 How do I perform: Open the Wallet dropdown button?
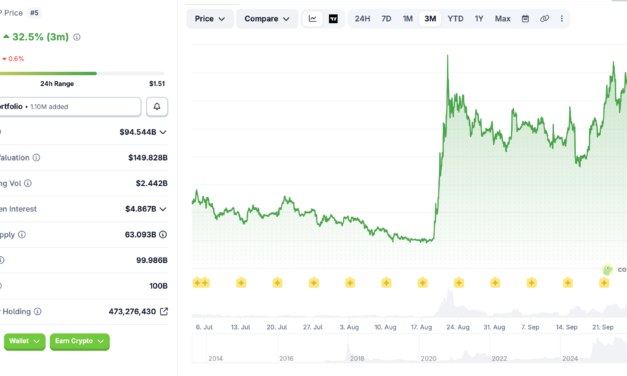pos(25,342)
